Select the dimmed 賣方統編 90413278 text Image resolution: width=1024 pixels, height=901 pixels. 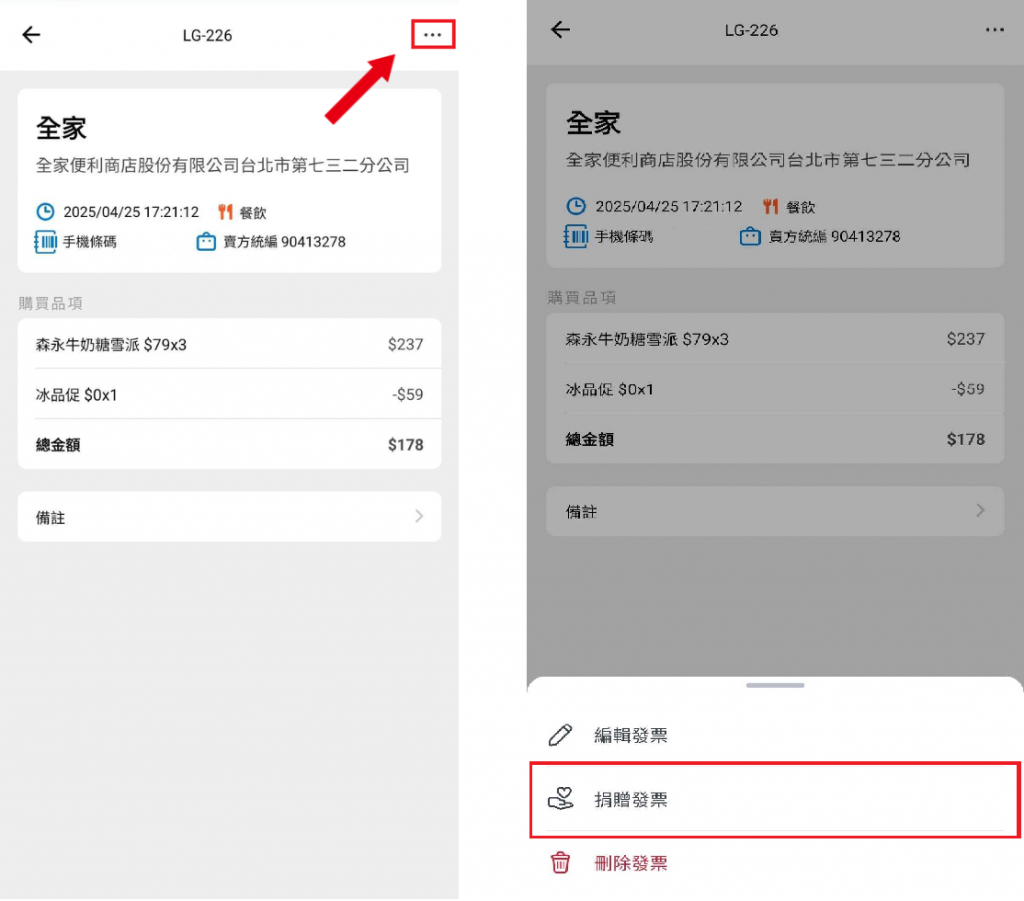835,237
